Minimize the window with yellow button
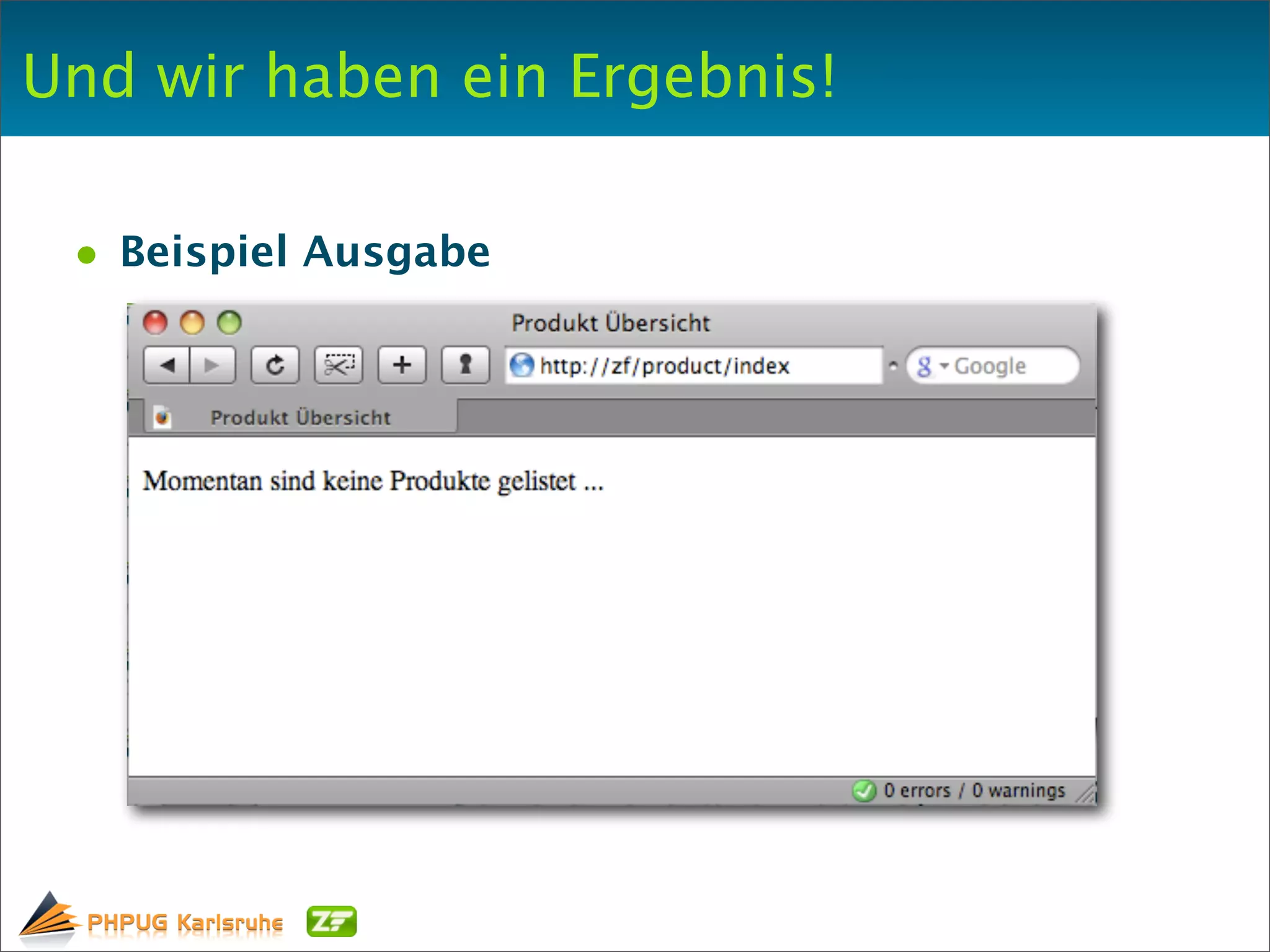Screen dimensions: 1270x952 click(x=192, y=322)
